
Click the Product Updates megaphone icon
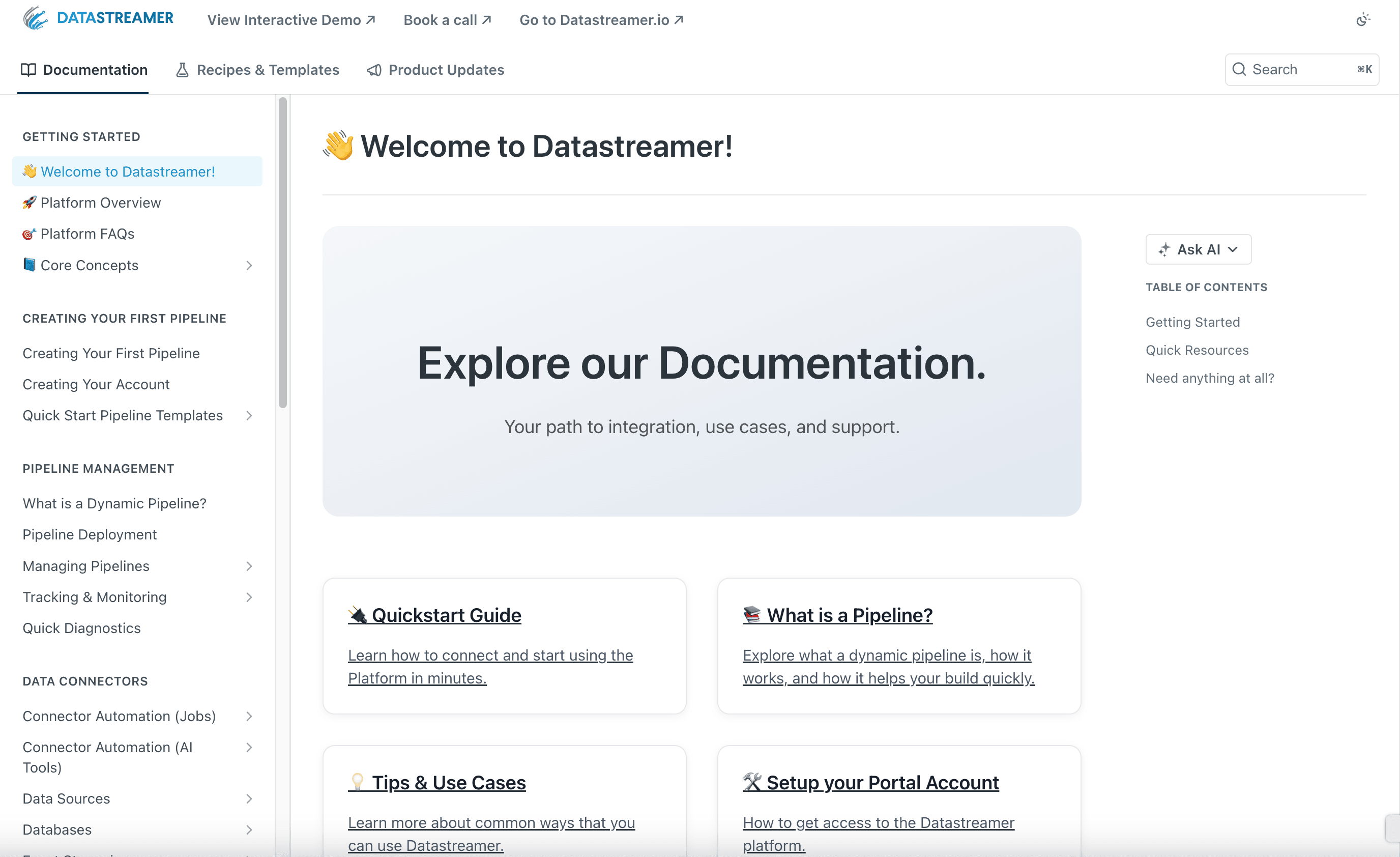pos(373,69)
